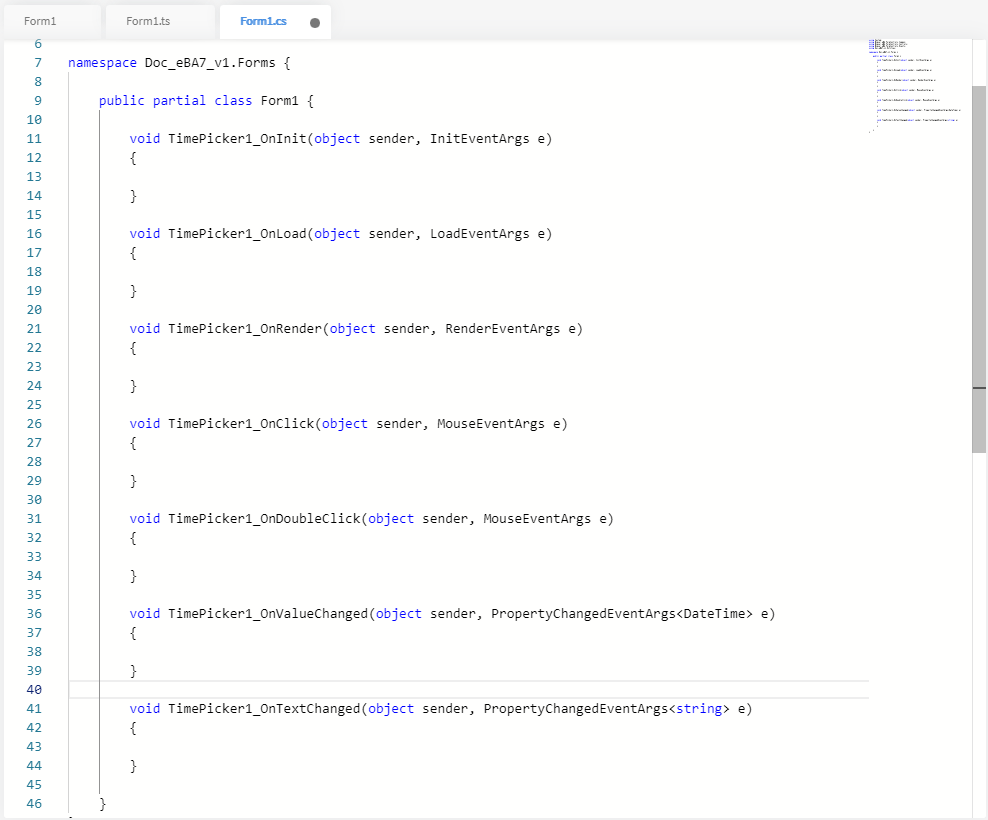This screenshot has width=988, height=820.
Task: Click the DateTime type in line 36
Action: point(718,613)
